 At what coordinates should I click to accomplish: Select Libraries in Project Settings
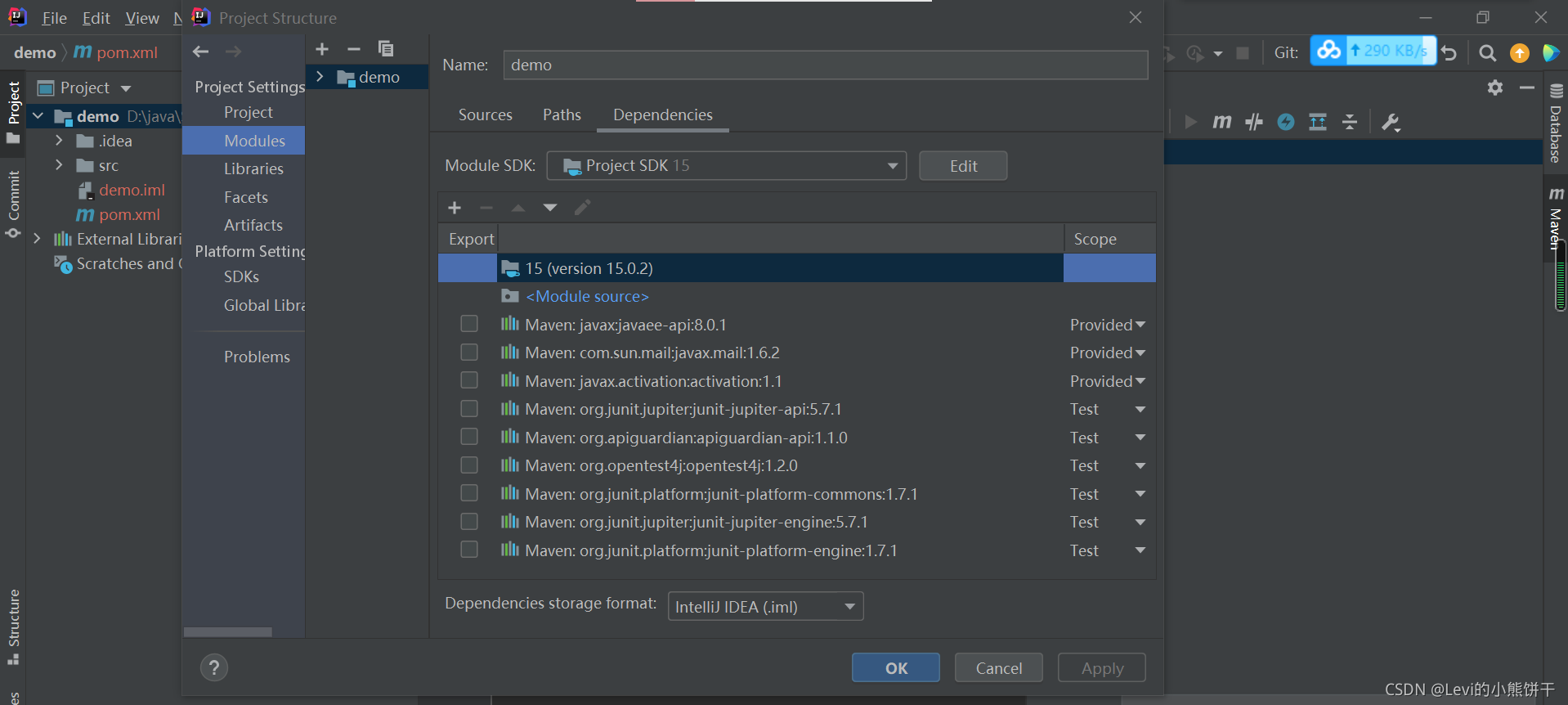click(x=253, y=168)
